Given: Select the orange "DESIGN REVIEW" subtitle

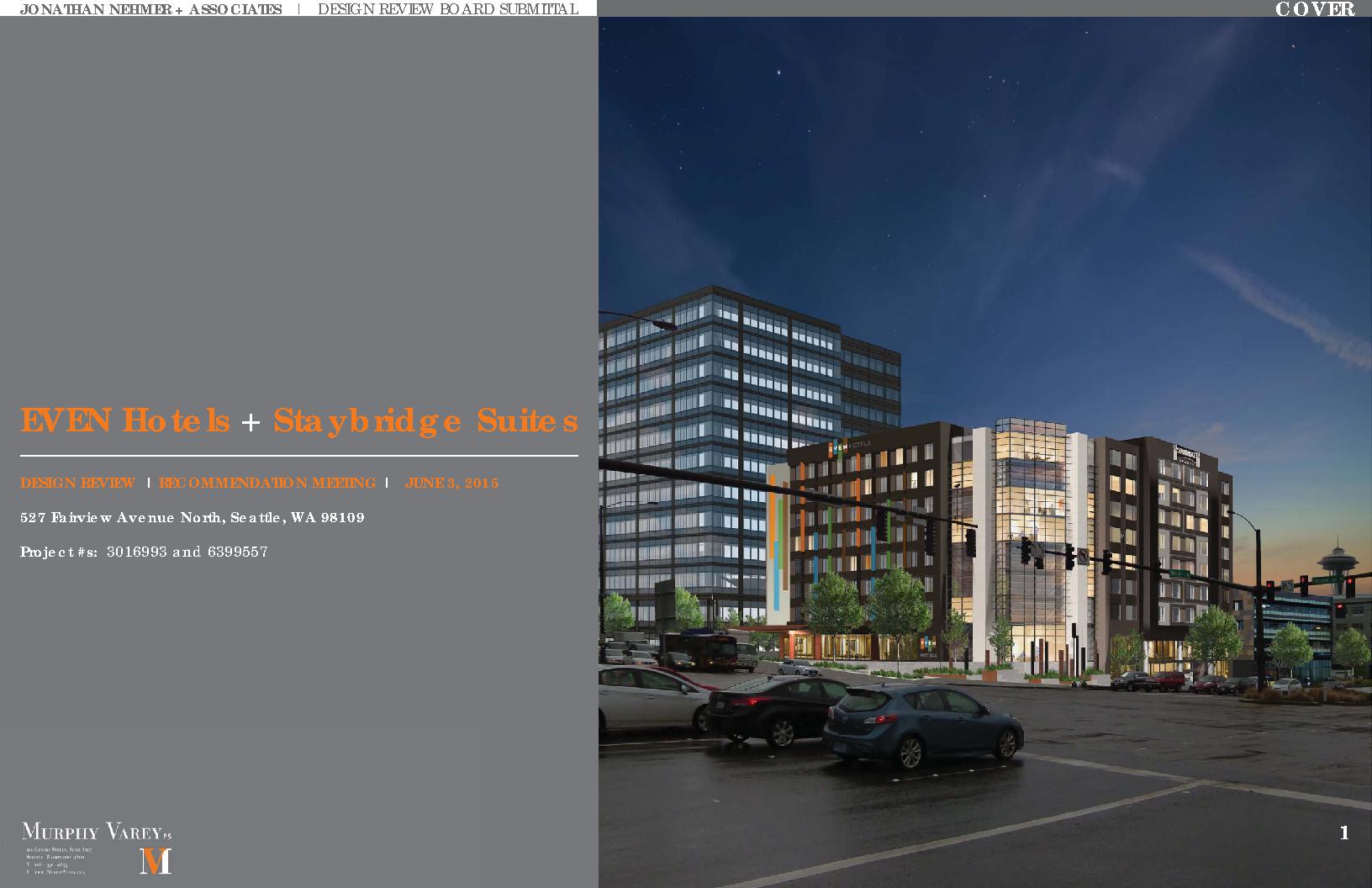Looking at the screenshot, I should point(77,483).
